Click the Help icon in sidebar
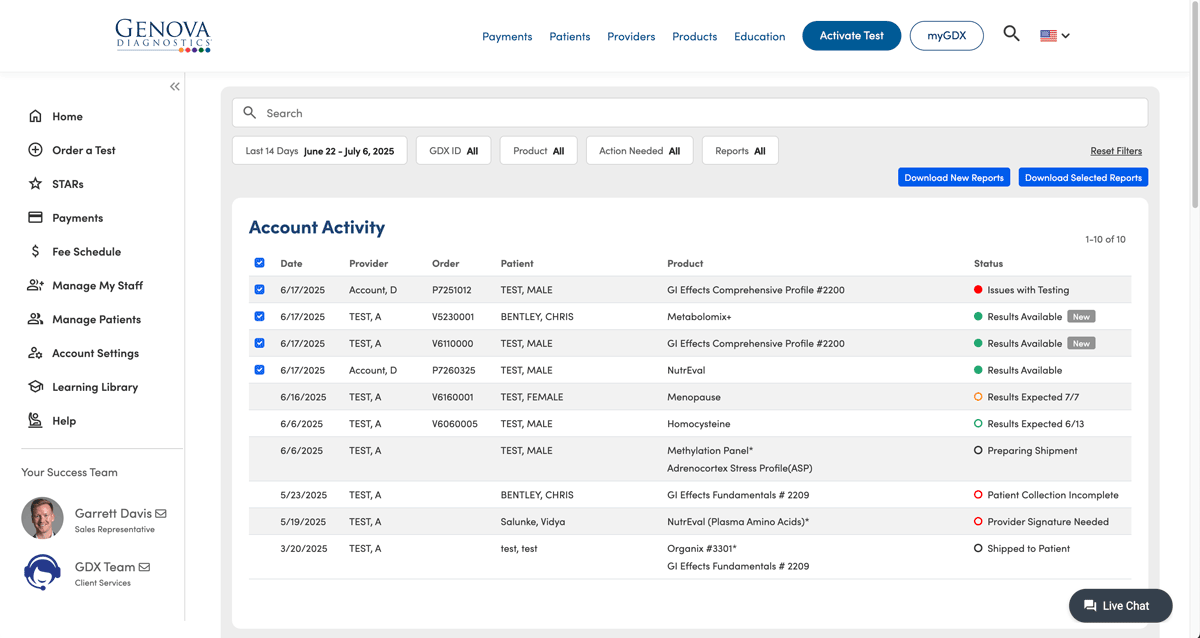 (35, 421)
